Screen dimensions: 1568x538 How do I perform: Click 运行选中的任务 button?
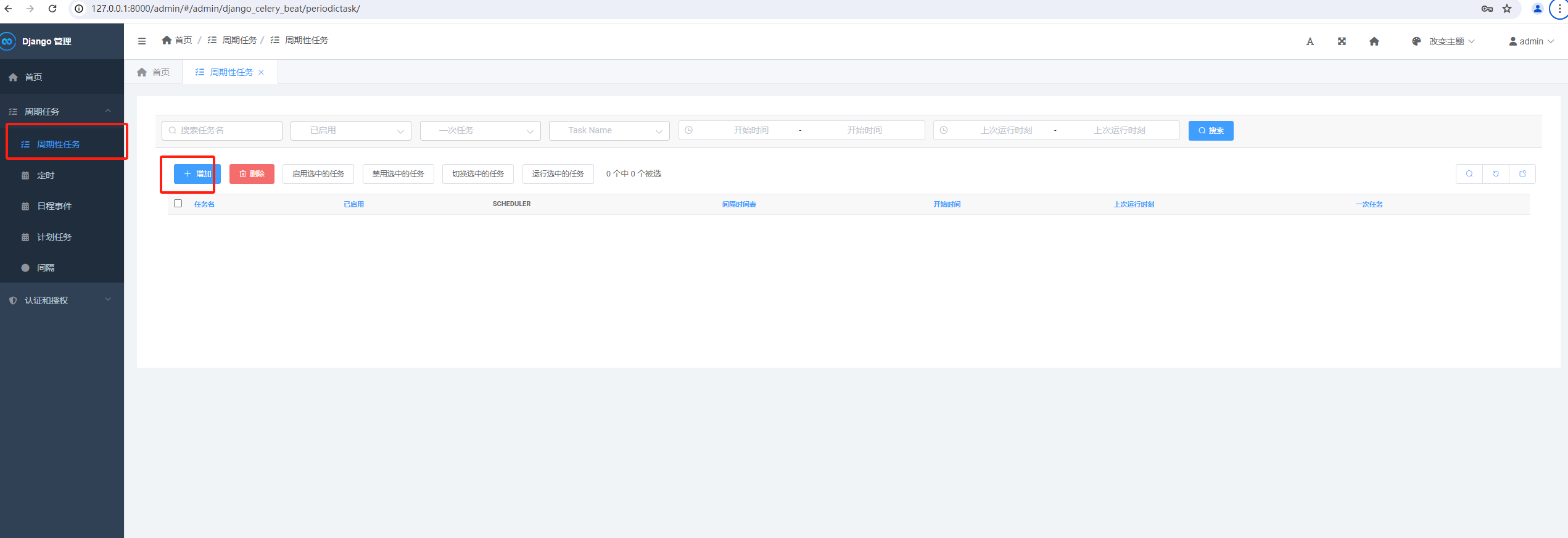click(558, 174)
